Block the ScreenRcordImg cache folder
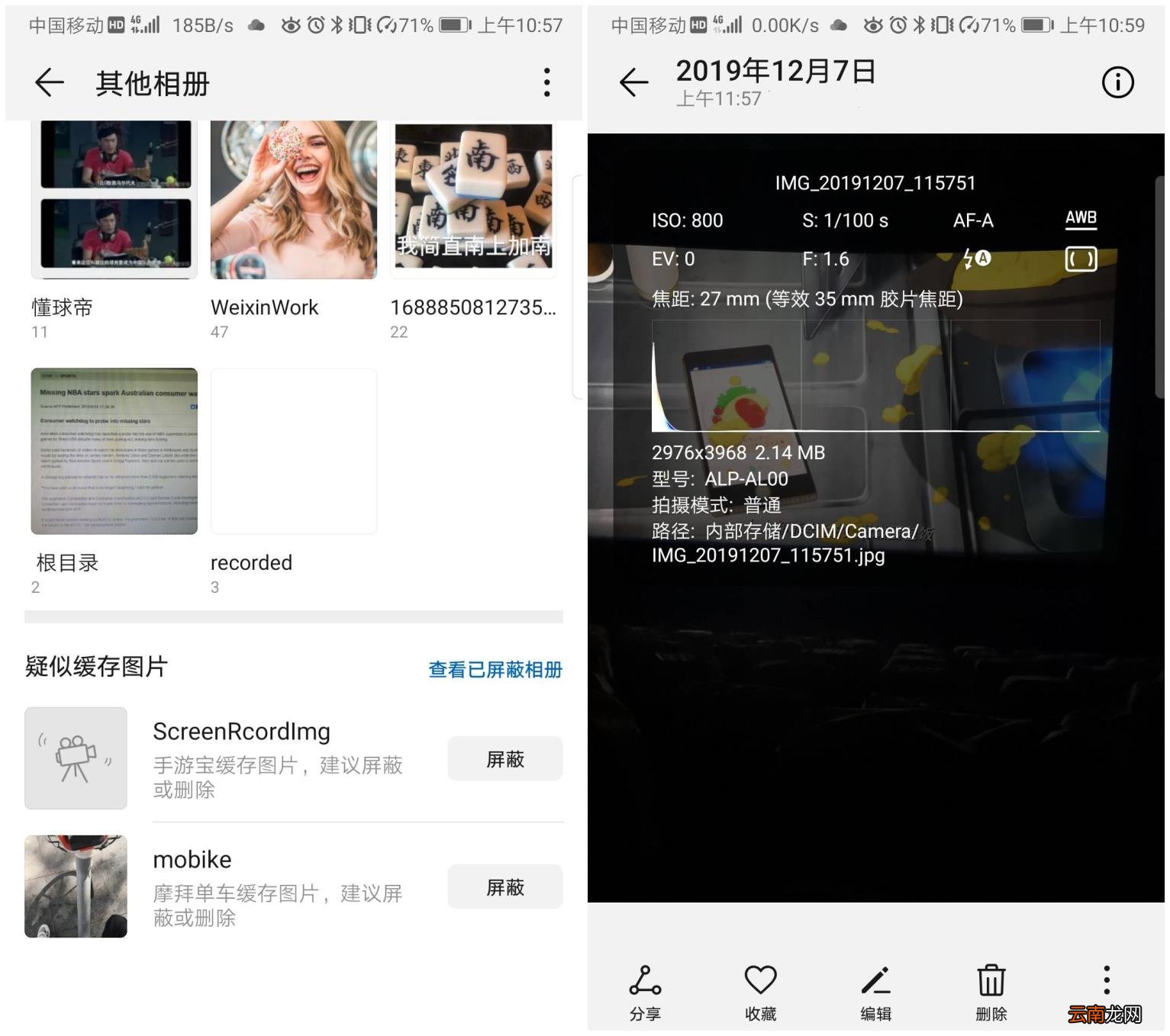The height and width of the screenshot is (1036, 1170). (505, 759)
